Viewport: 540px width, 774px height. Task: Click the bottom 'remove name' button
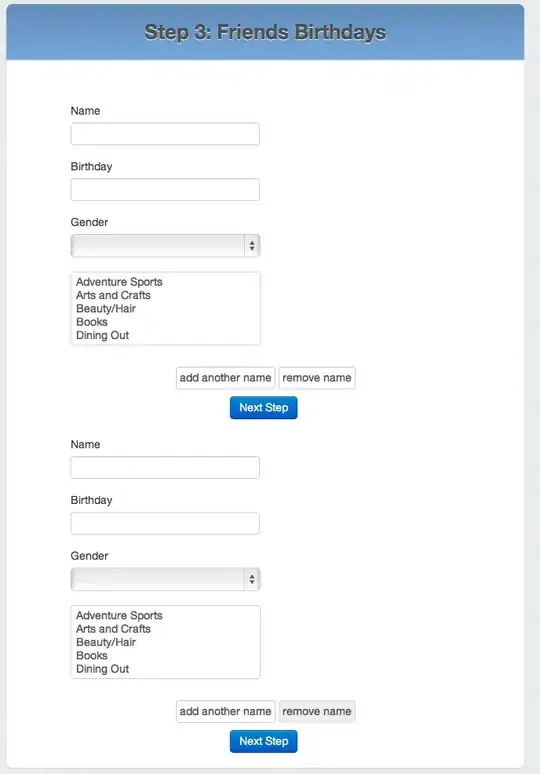click(x=317, y=711)
